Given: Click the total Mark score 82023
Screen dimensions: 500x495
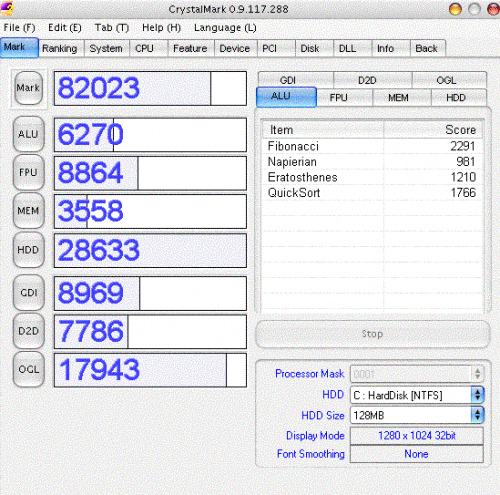Looking at the screenshot, I should tap(150, 88).
